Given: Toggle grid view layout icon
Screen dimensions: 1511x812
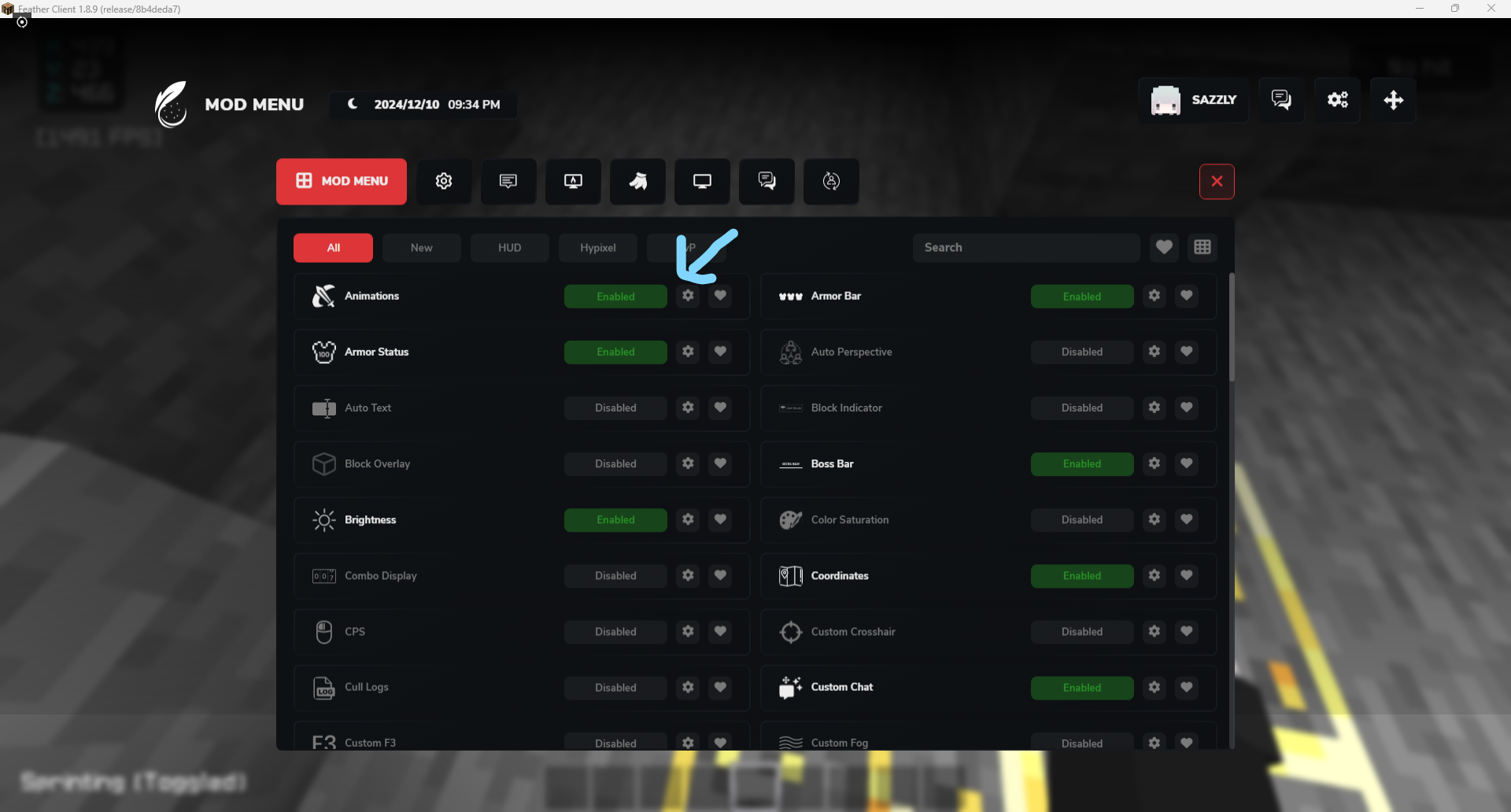Looking at the screenshot, I should pos(1202,247).
